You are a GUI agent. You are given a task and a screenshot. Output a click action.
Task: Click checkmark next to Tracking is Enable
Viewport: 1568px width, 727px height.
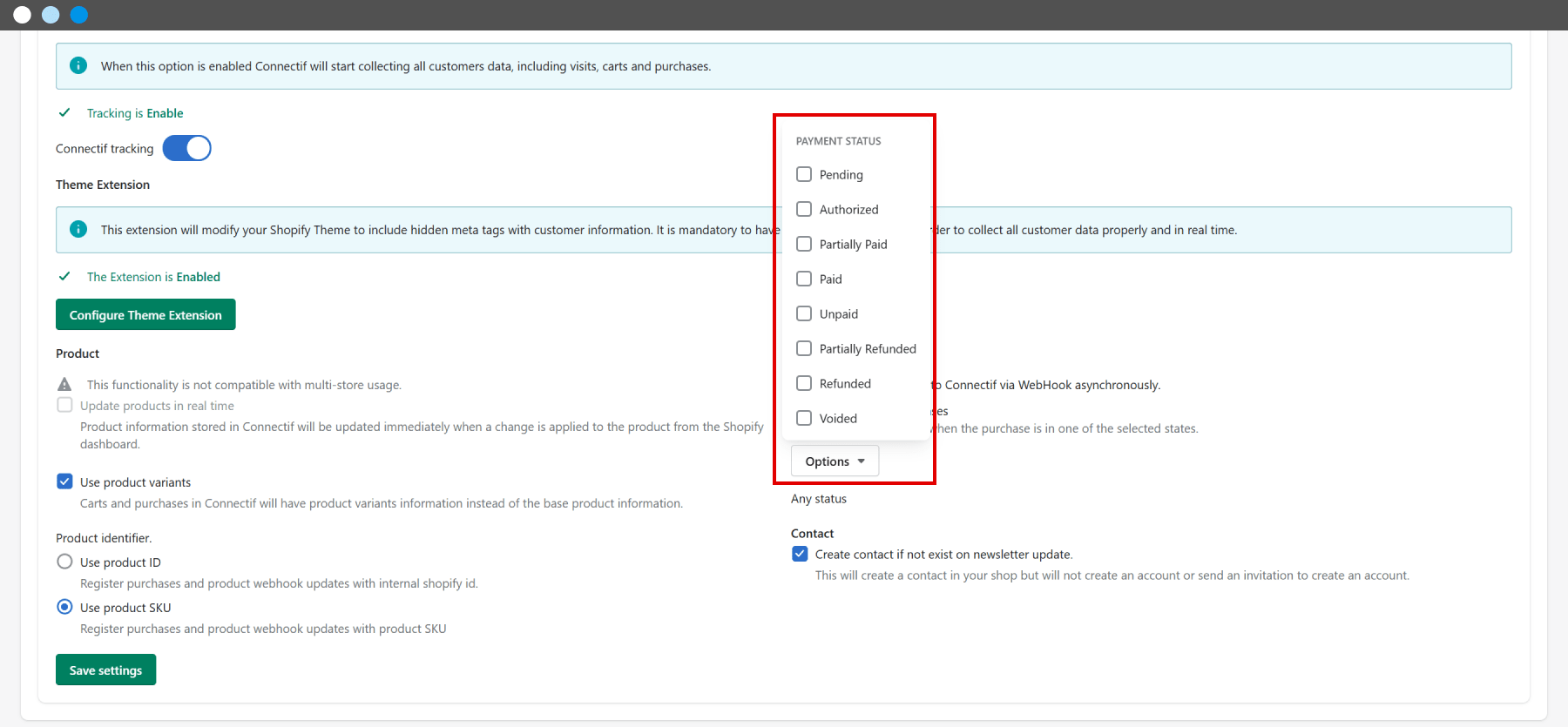pyautogui.click(x=64, y=112)
